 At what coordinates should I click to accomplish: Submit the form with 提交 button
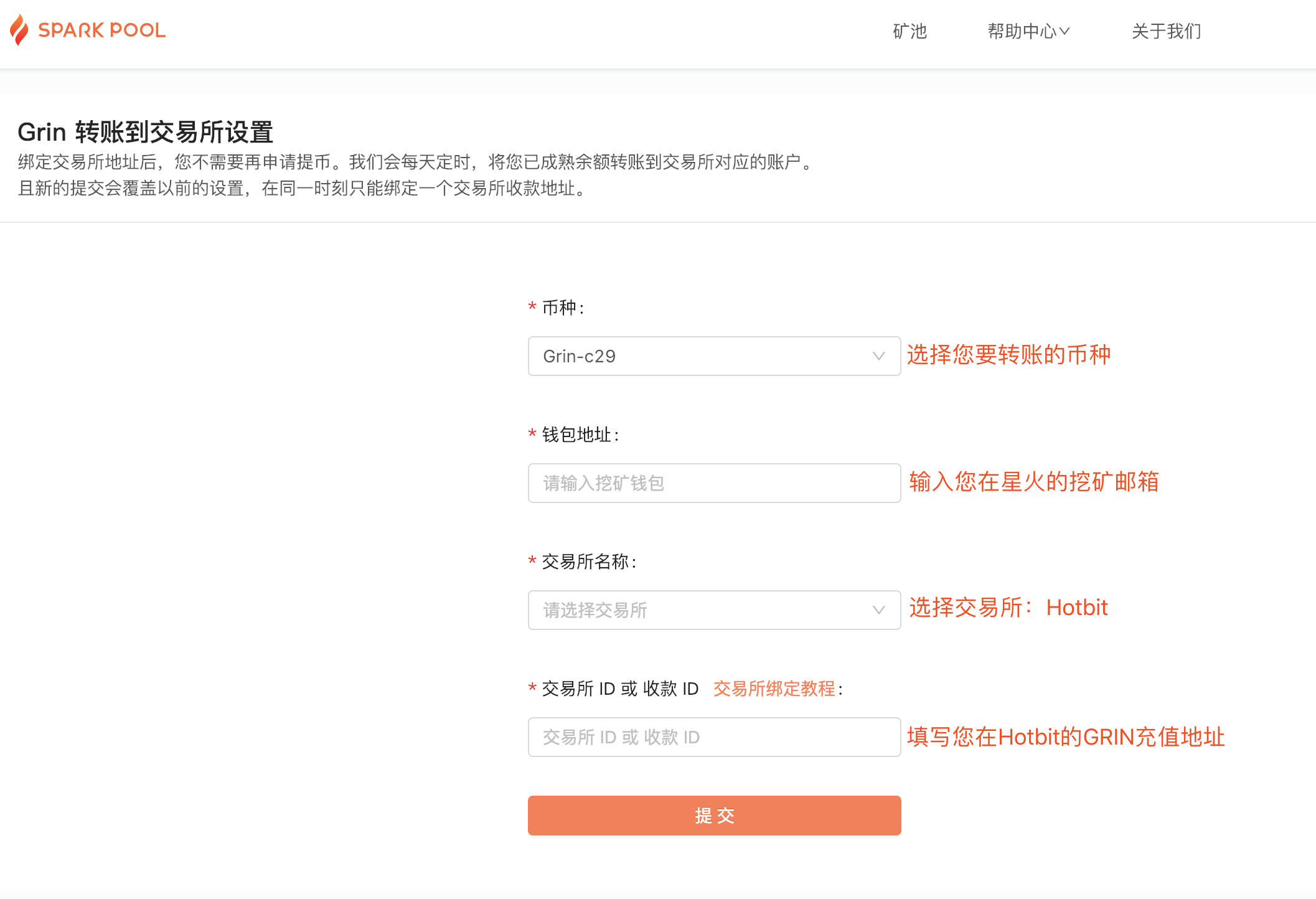[x=714, y=816]
